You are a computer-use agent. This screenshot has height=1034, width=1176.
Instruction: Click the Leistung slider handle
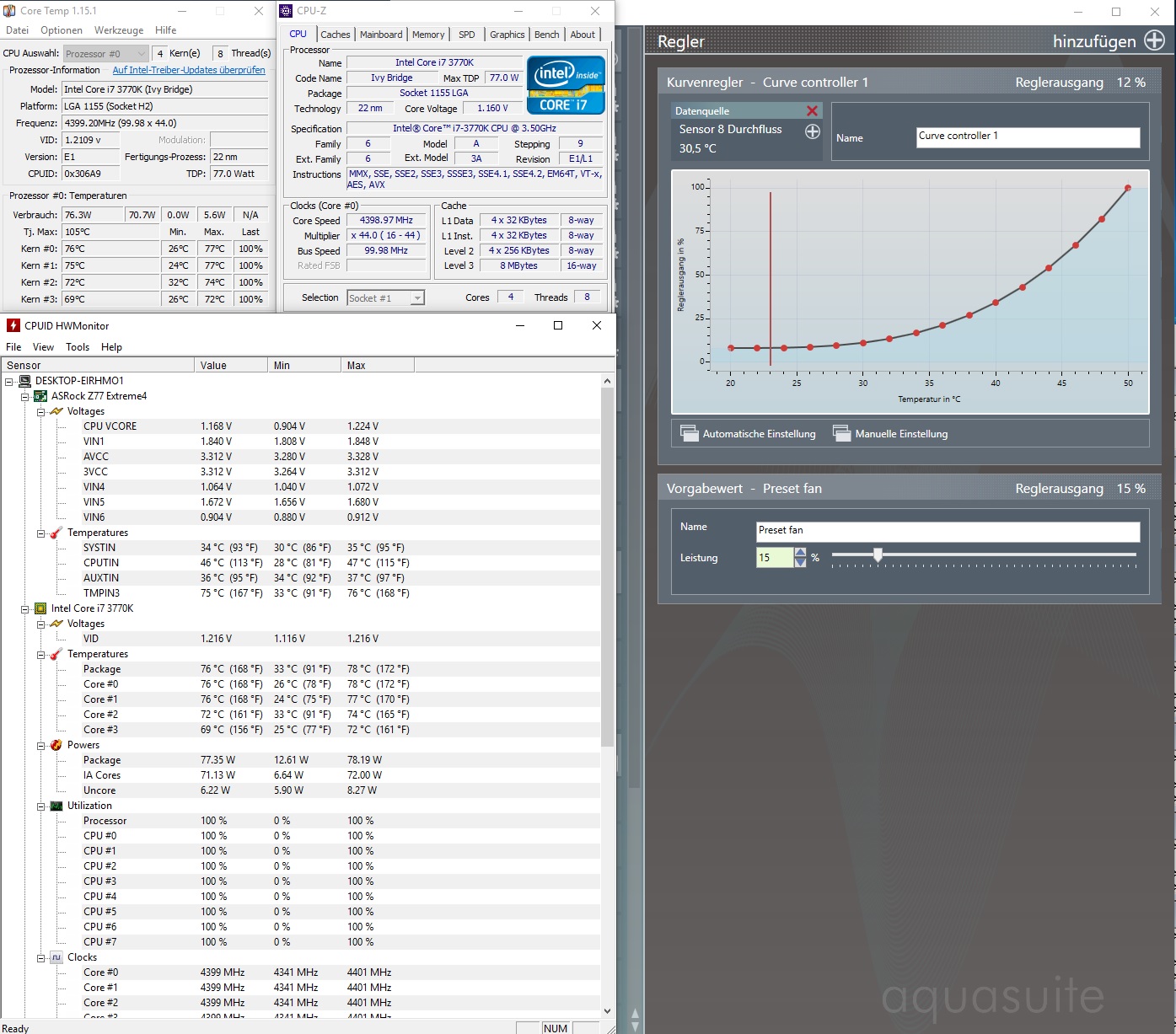878,555
